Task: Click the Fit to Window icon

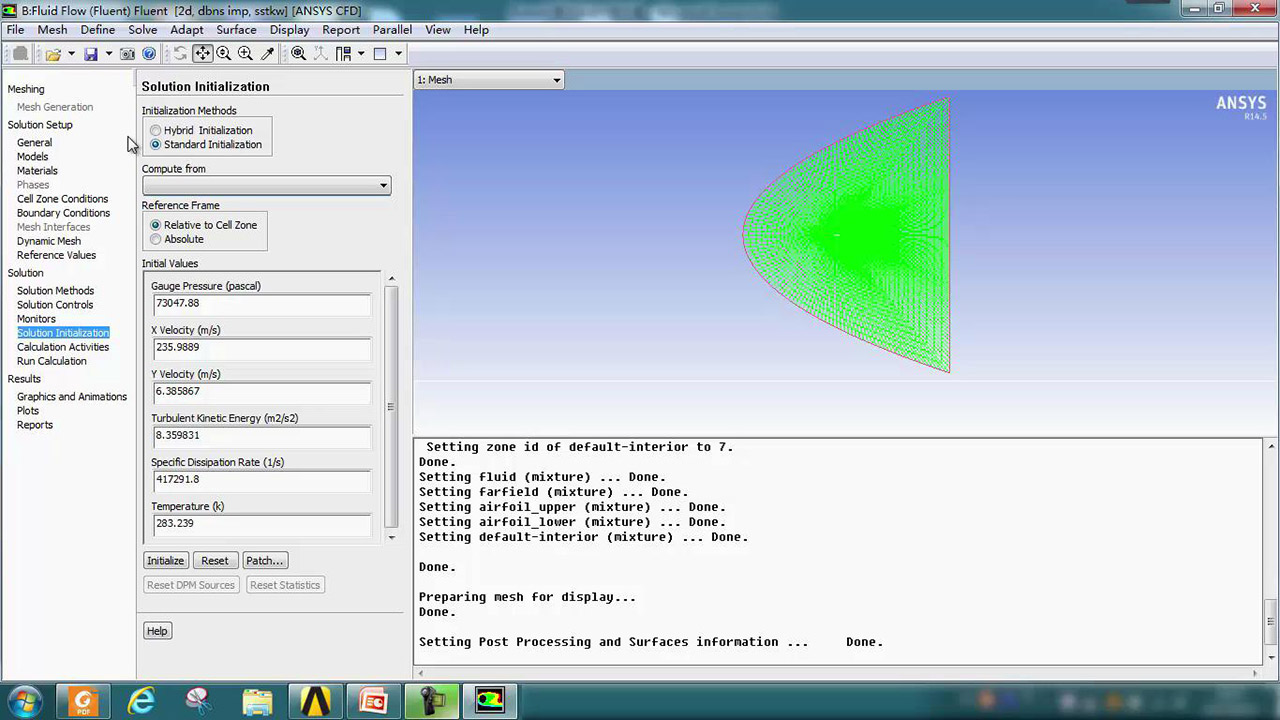Action: tap(298, 54)
